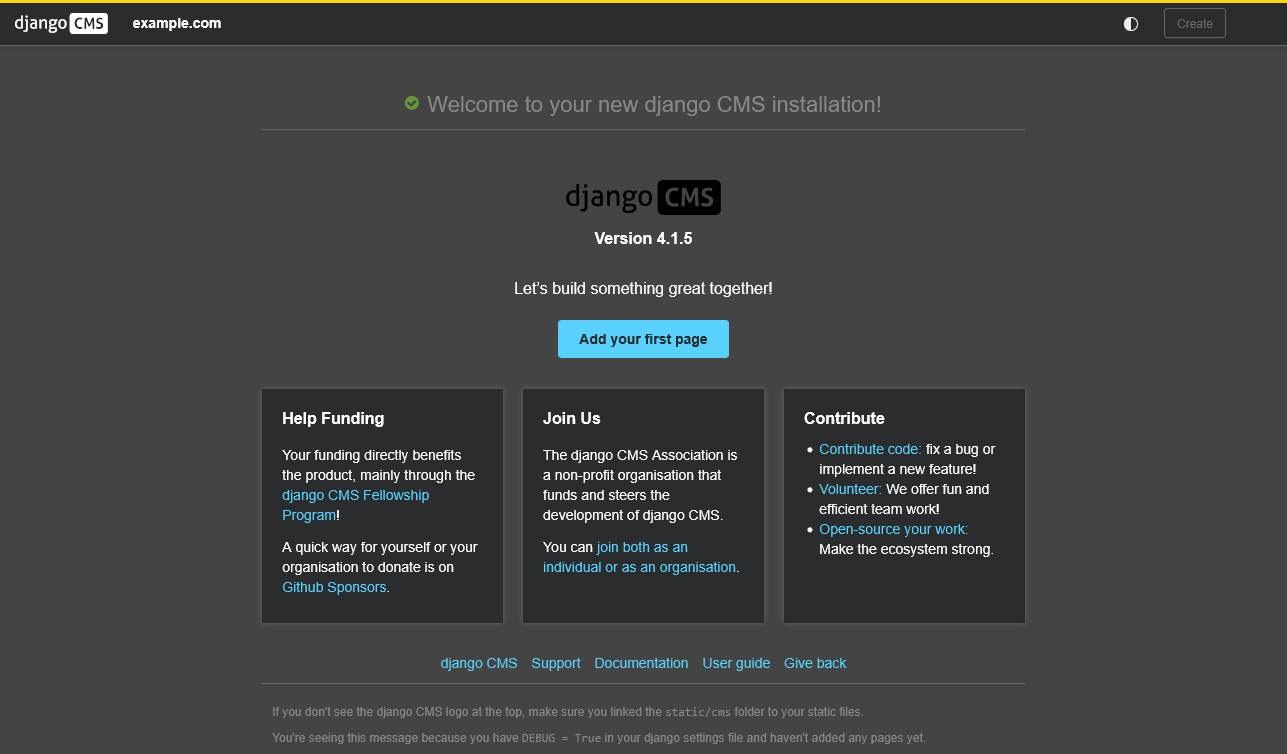Open the join as individual or organisation link

(640, 557)
